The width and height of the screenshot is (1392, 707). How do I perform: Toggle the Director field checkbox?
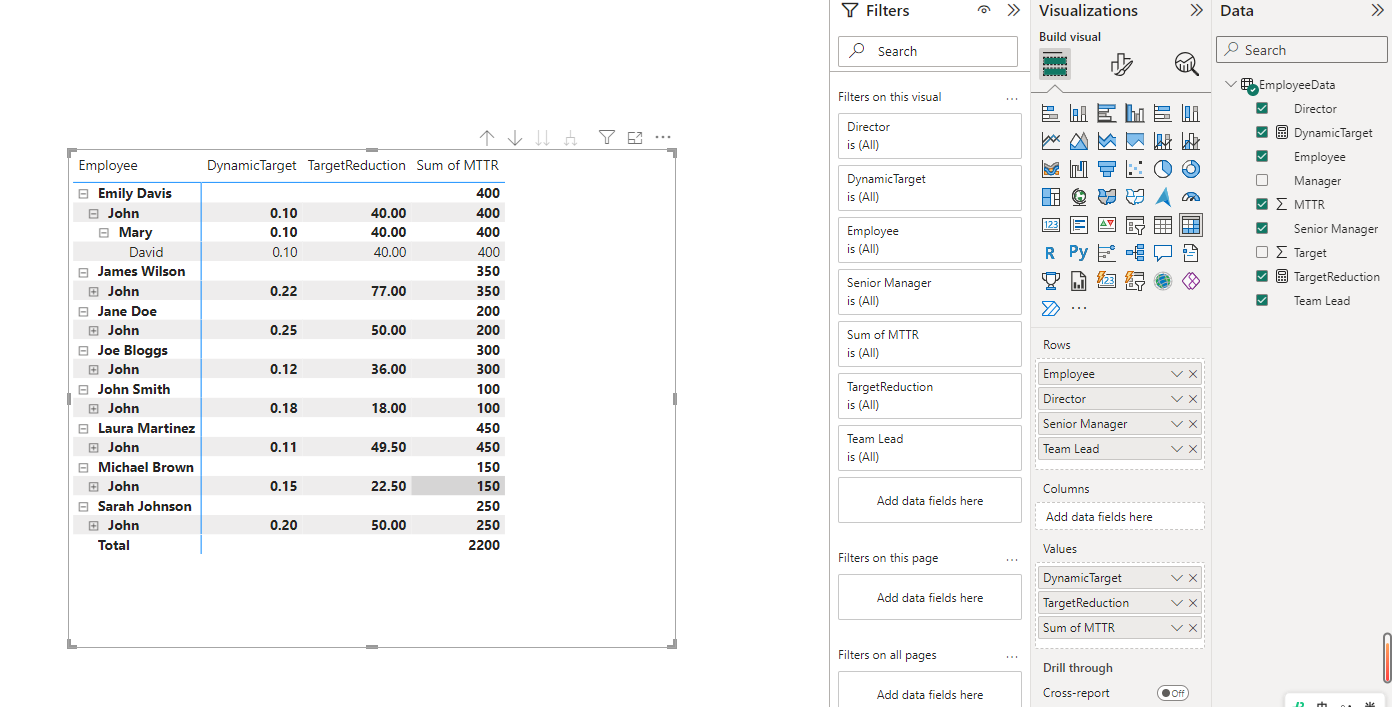coord(1262,108)
